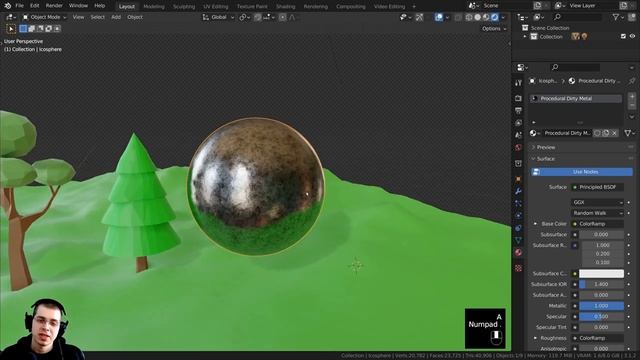Open the Object Data green triangle tab

518,240
